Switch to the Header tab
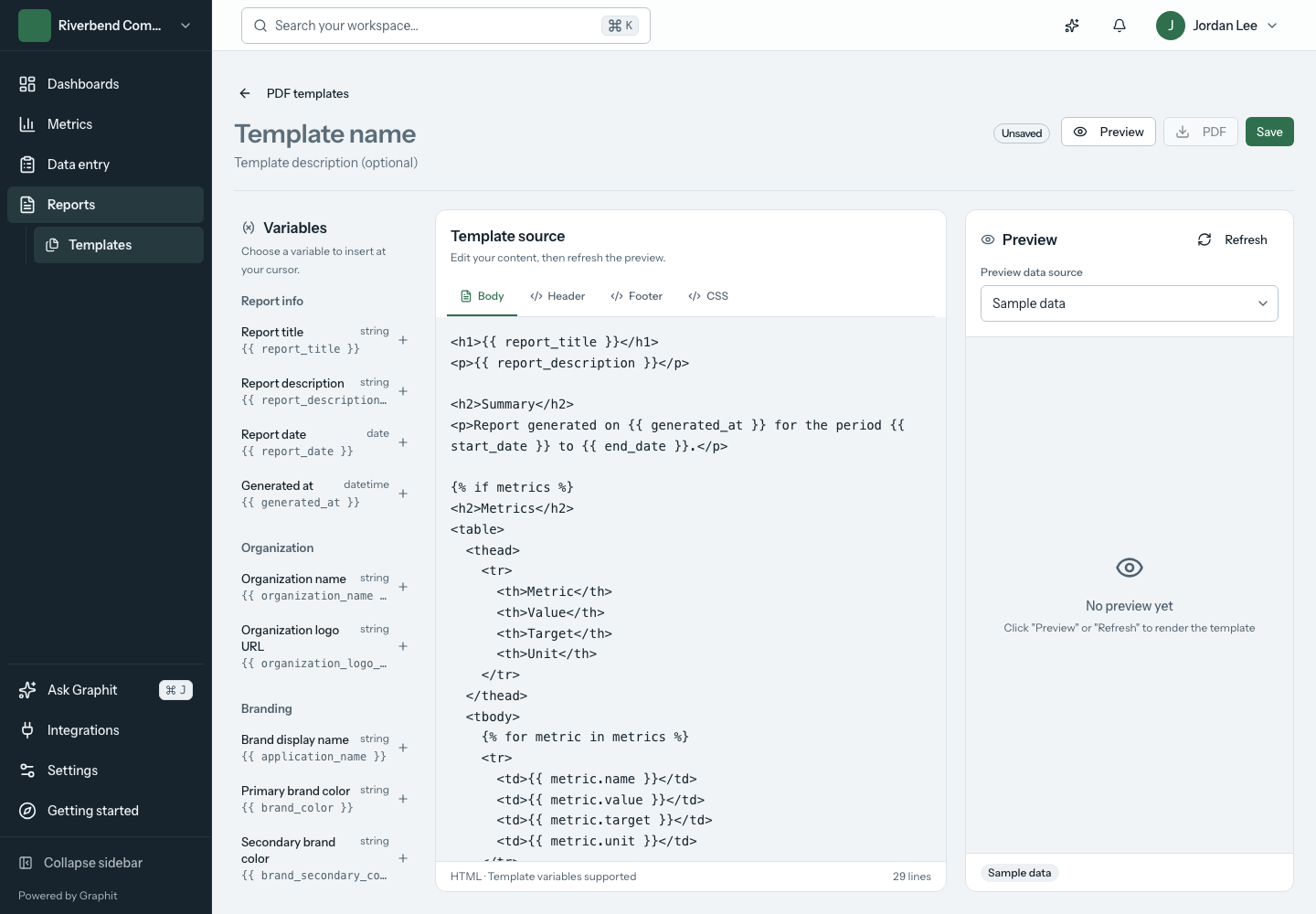The height and width of the screenshot is (914, 1316). click(557, 296)
